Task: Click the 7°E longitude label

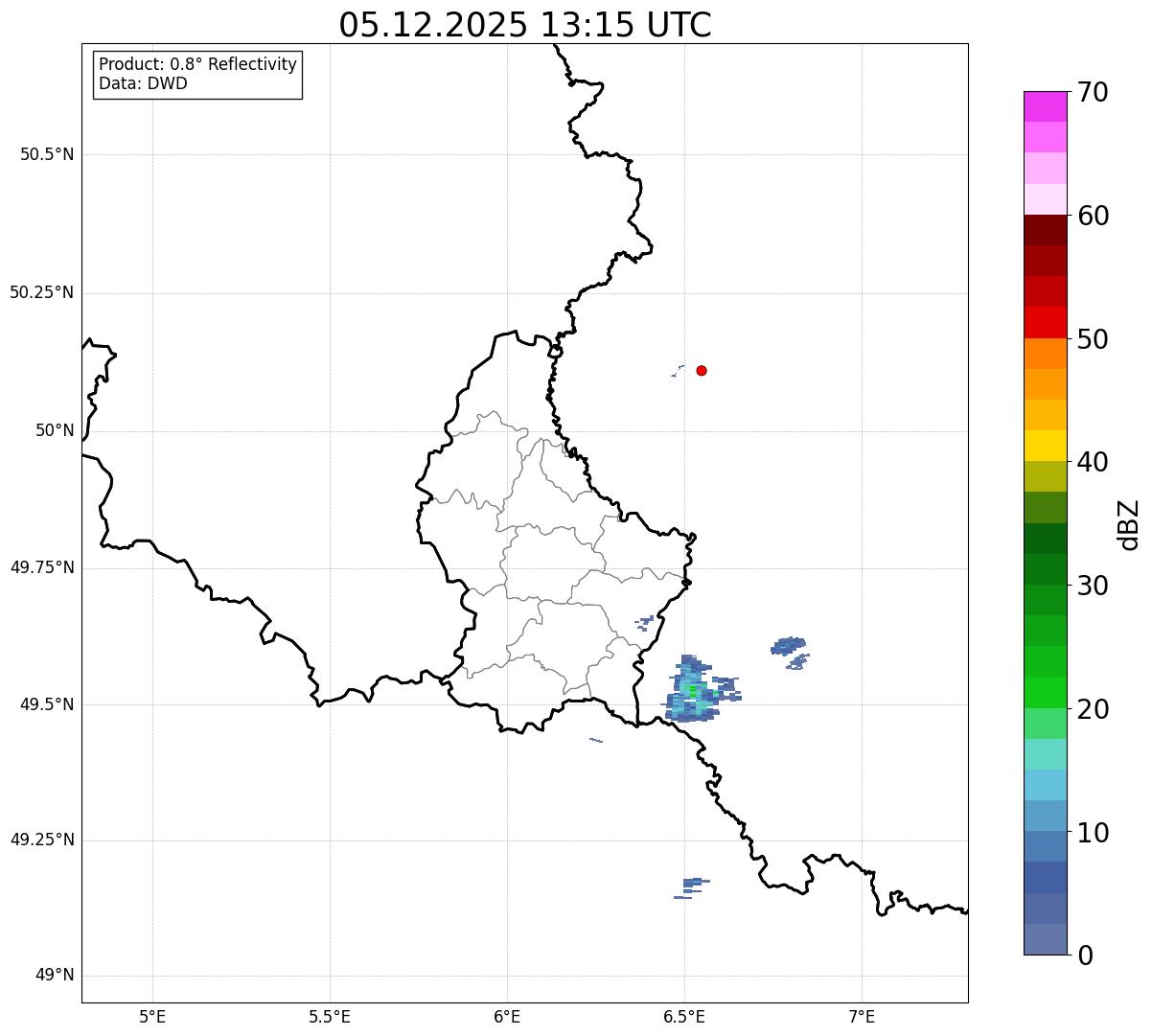Action: coord(863,1016)
